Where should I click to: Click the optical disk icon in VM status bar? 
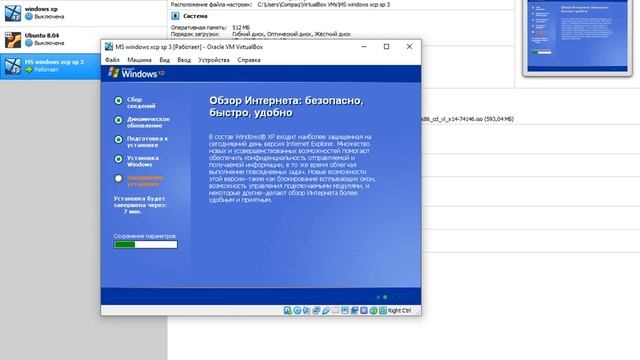pos(297,311)
